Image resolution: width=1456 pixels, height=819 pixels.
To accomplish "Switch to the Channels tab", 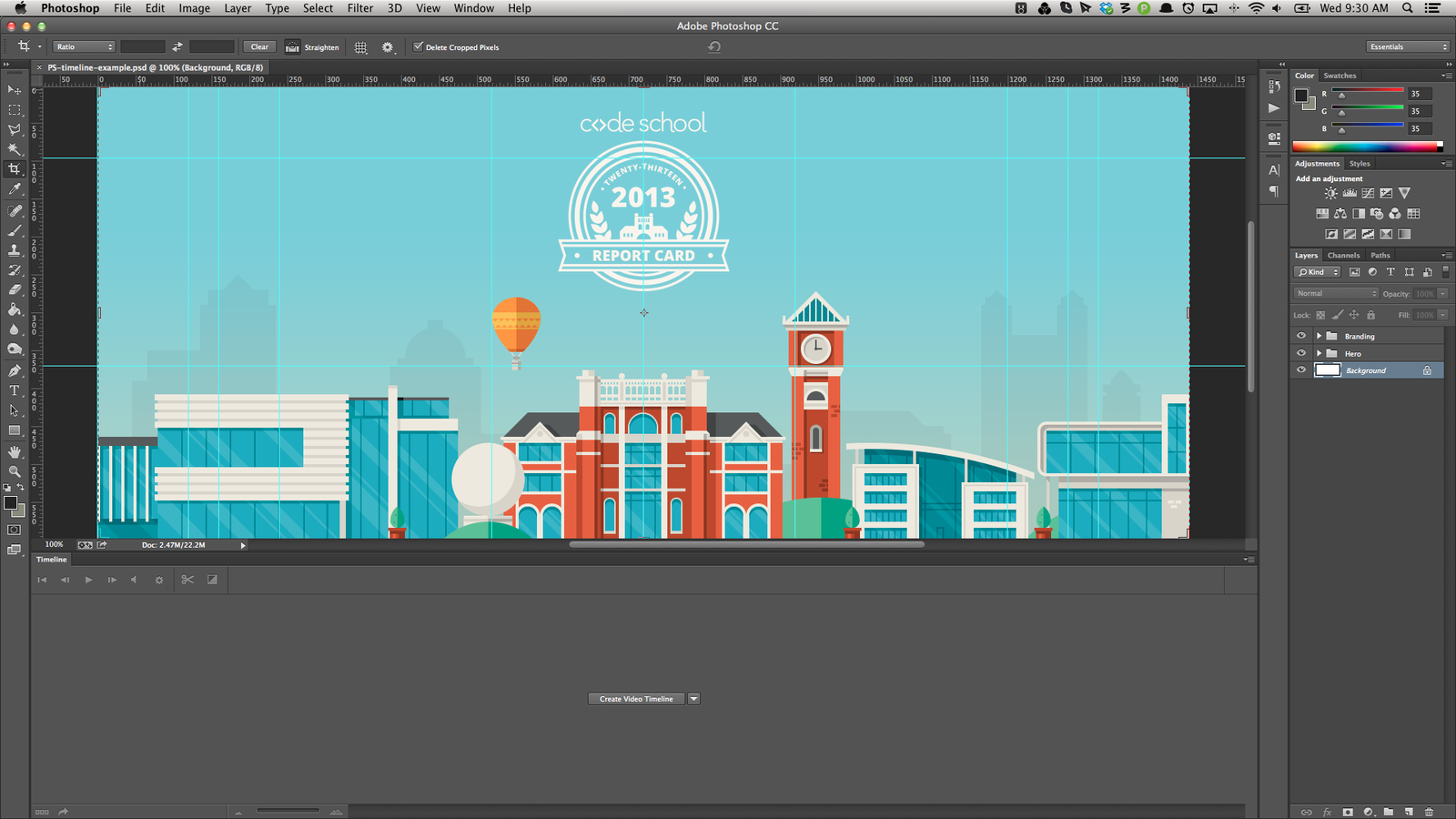I will pyautogui.click(x=1343, y=255).
